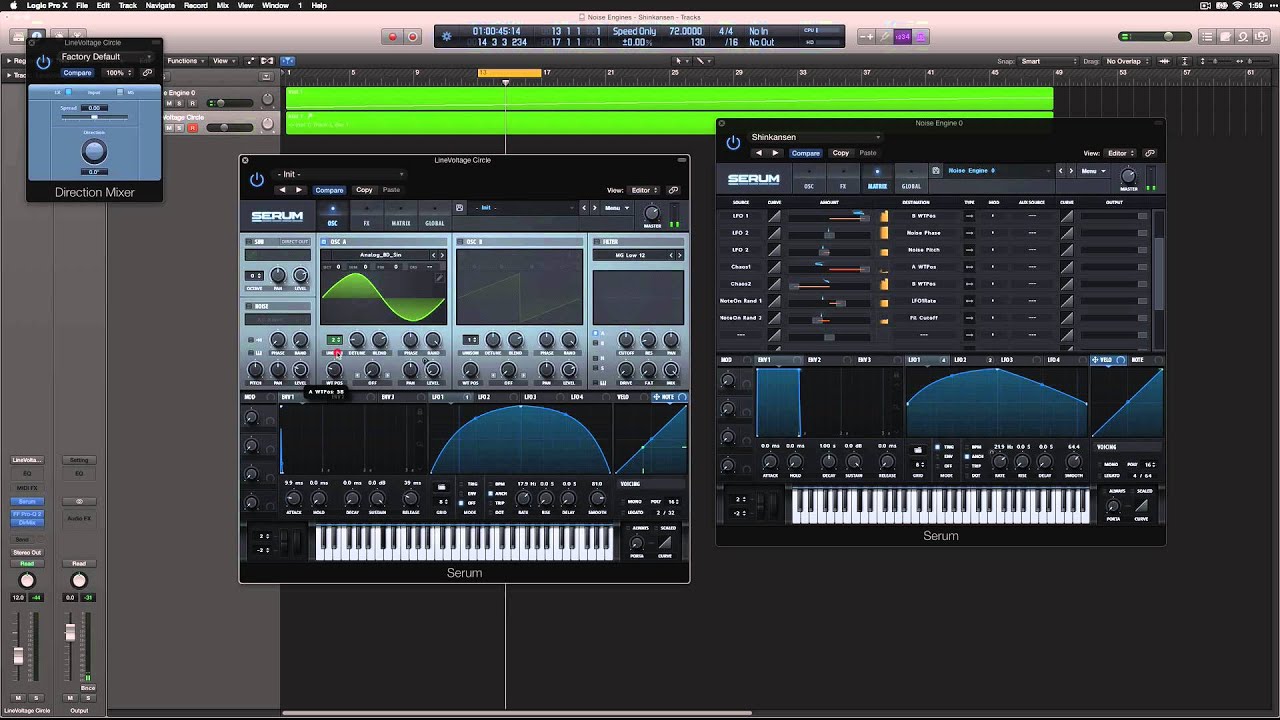This screenshot has width=1280, height=720.
Task: Record-enable the LineVoltage Circle track
Action: pos(192,128)
